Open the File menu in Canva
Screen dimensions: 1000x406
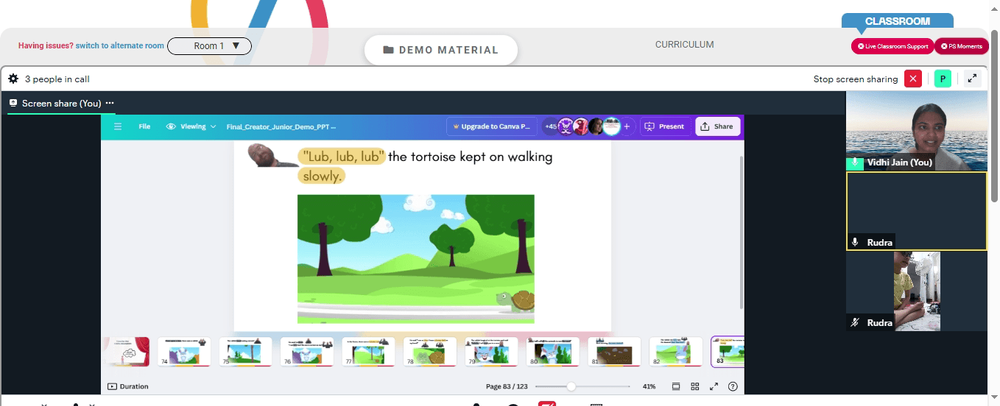coord(145,126)
